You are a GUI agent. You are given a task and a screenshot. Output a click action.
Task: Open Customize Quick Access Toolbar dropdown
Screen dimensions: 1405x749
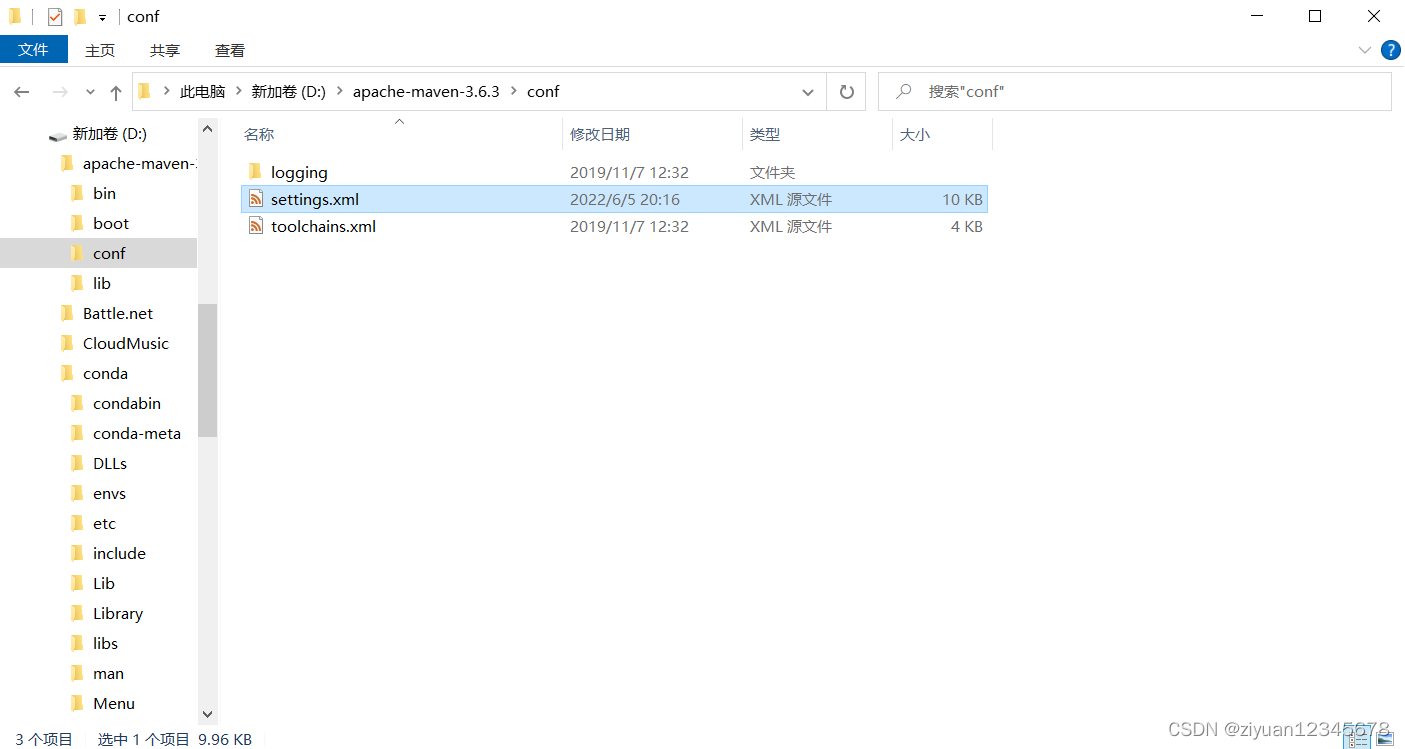tap(102, 18)
